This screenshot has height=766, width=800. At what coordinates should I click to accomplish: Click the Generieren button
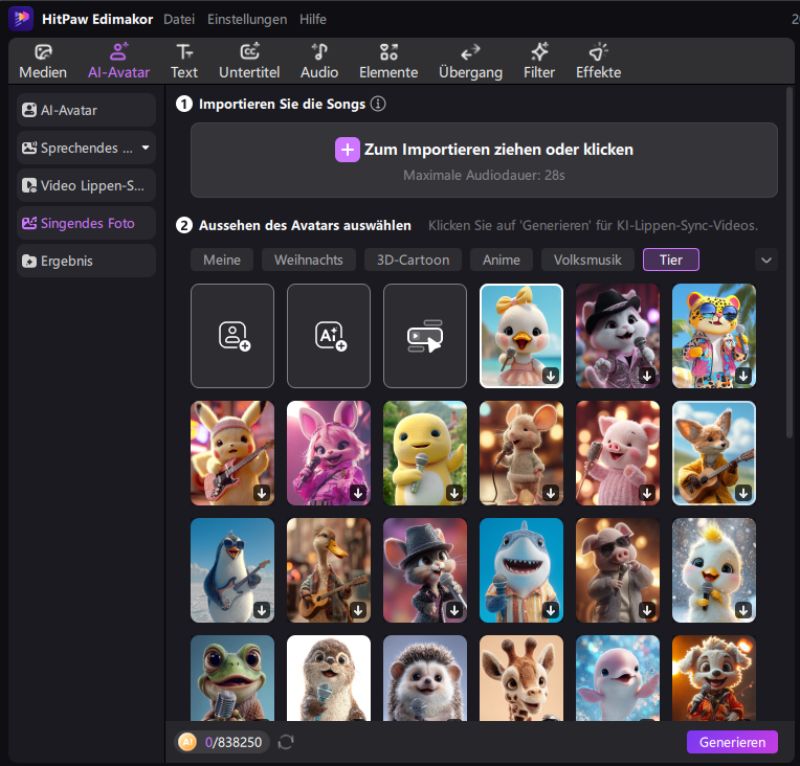[732, 742]
